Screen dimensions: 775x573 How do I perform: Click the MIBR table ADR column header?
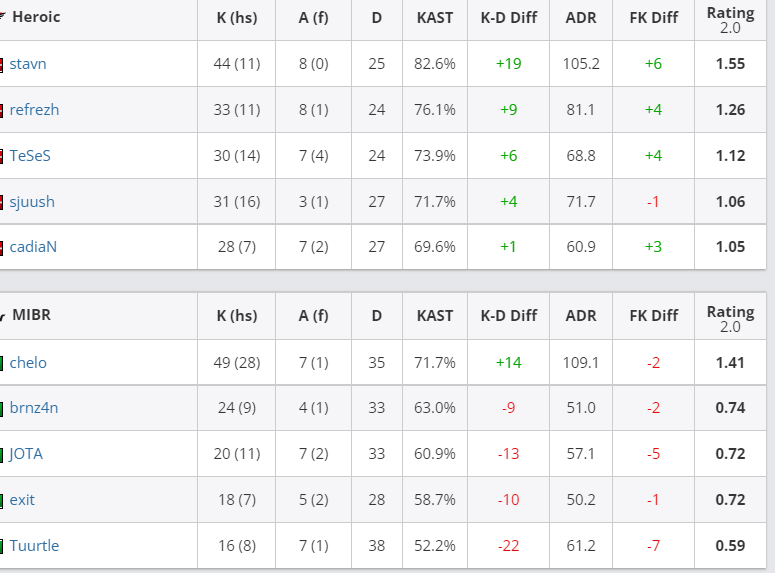coord(581,316)
